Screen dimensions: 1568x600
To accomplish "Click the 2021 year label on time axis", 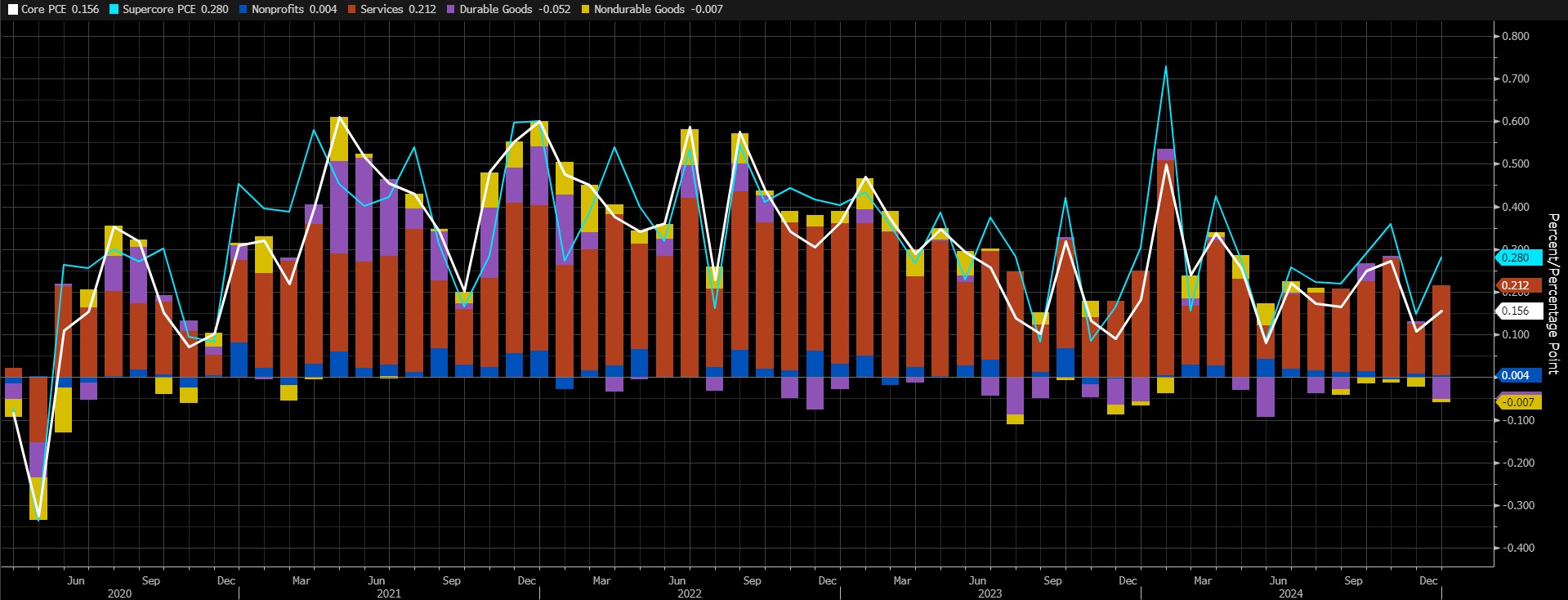I will point(389,593).
